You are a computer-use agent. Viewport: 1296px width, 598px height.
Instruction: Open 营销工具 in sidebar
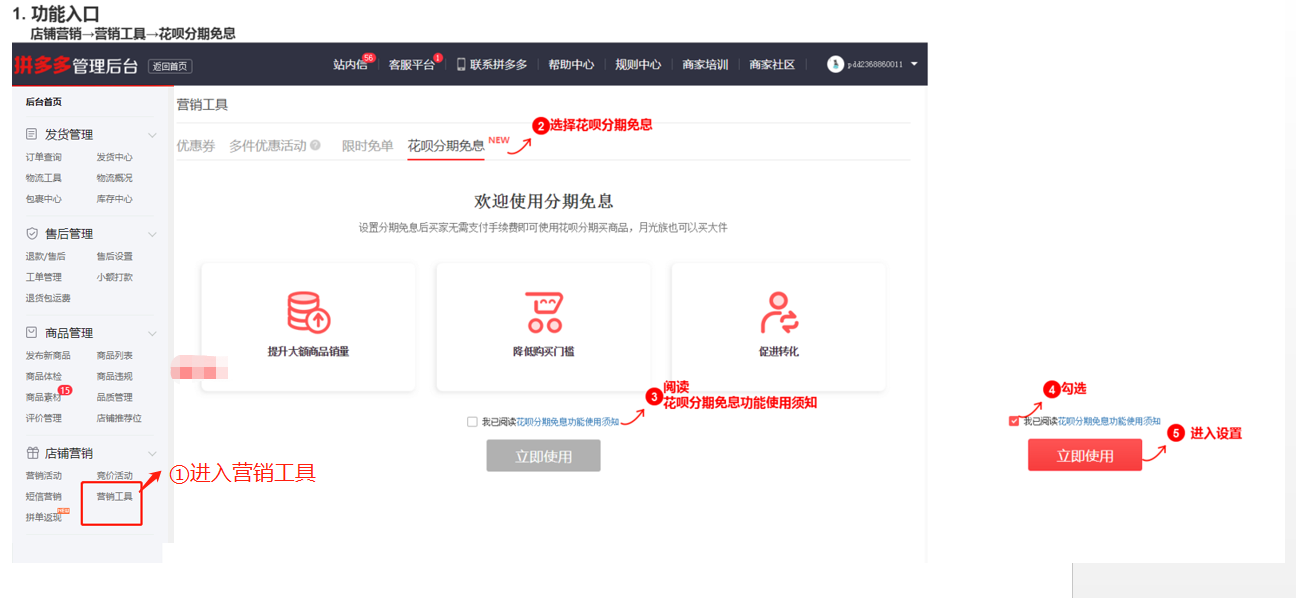pyautogui.click(x=114, y=496)
